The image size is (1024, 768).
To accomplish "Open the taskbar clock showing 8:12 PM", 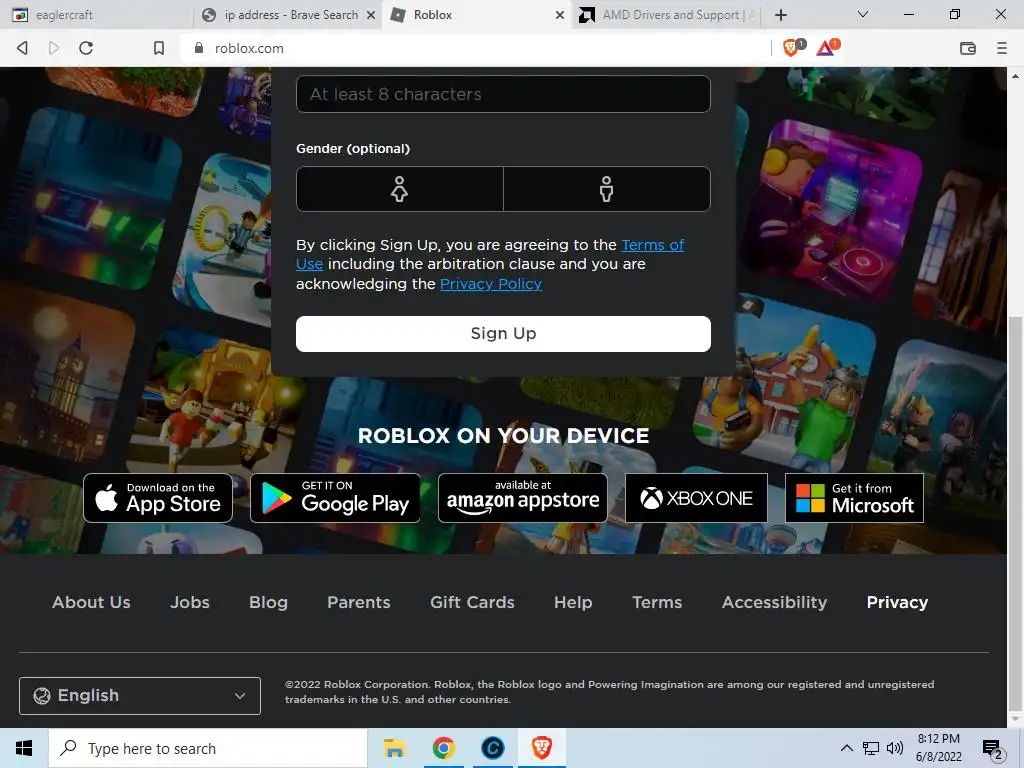I will click(938, 748).
